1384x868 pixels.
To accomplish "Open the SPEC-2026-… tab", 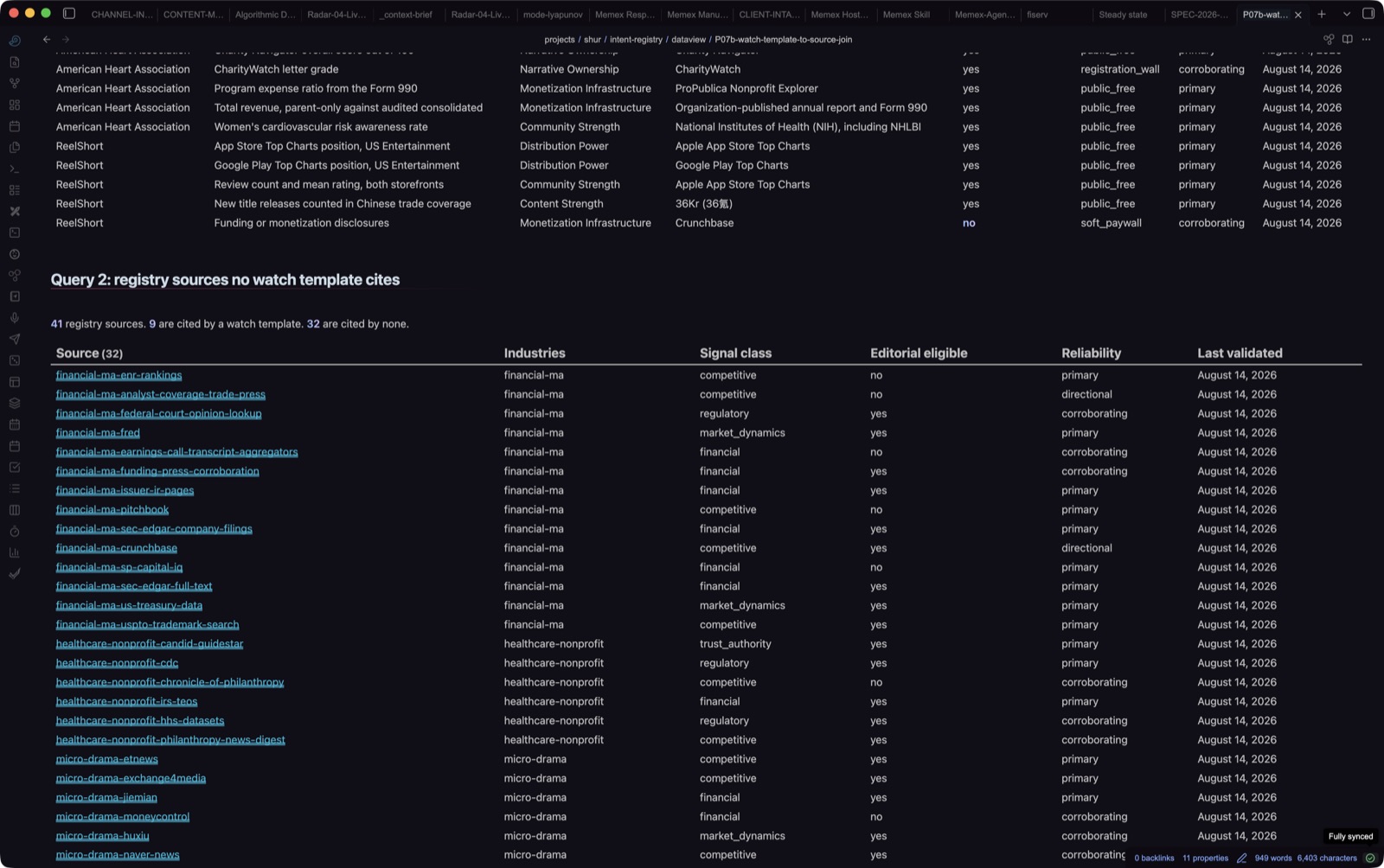I will click(1199, 15).
